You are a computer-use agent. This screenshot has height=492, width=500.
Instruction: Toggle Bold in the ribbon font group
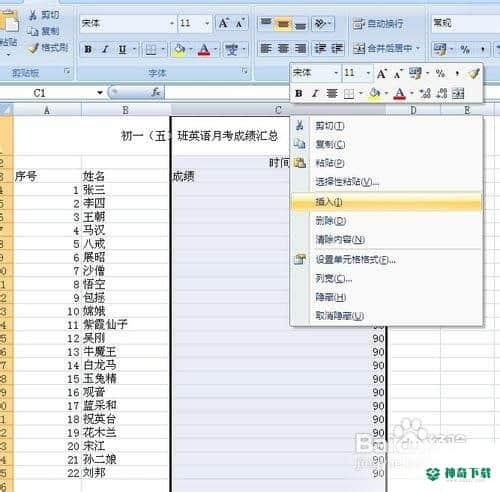coord(88,49)
